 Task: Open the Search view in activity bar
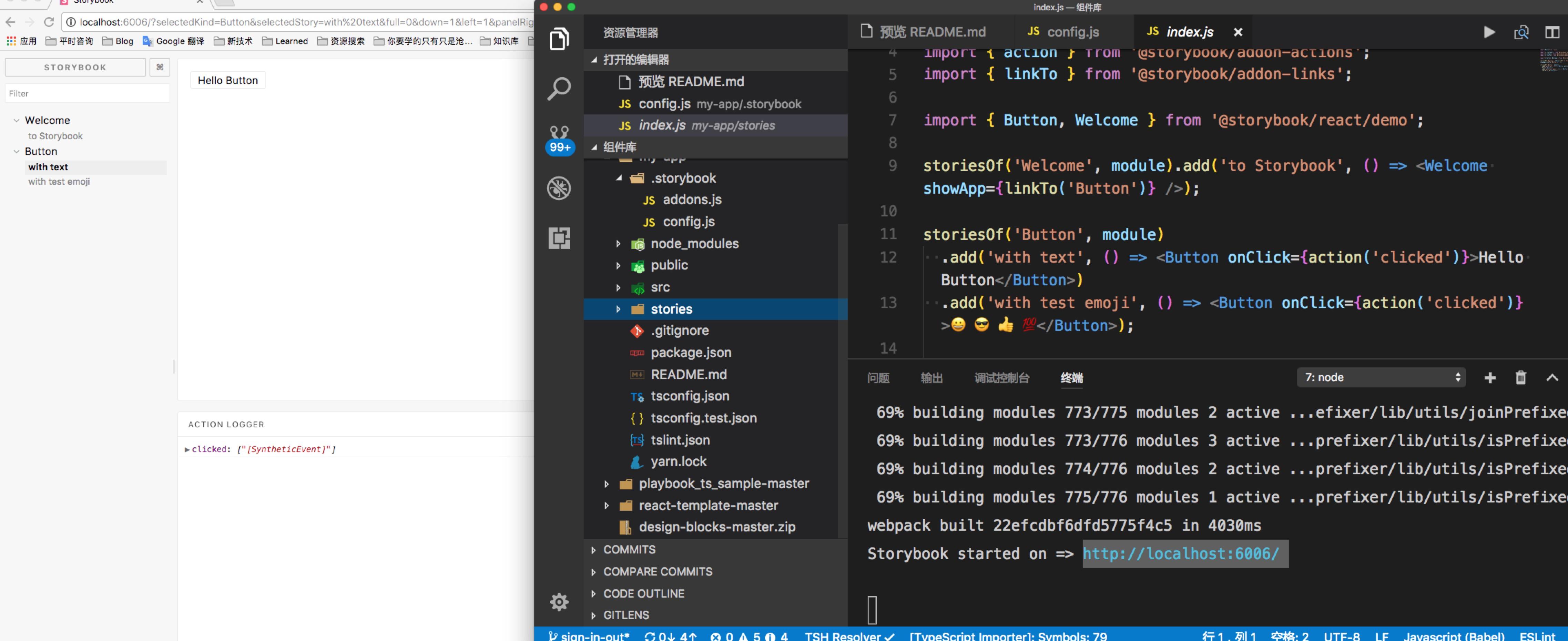[x=559, y=89]
